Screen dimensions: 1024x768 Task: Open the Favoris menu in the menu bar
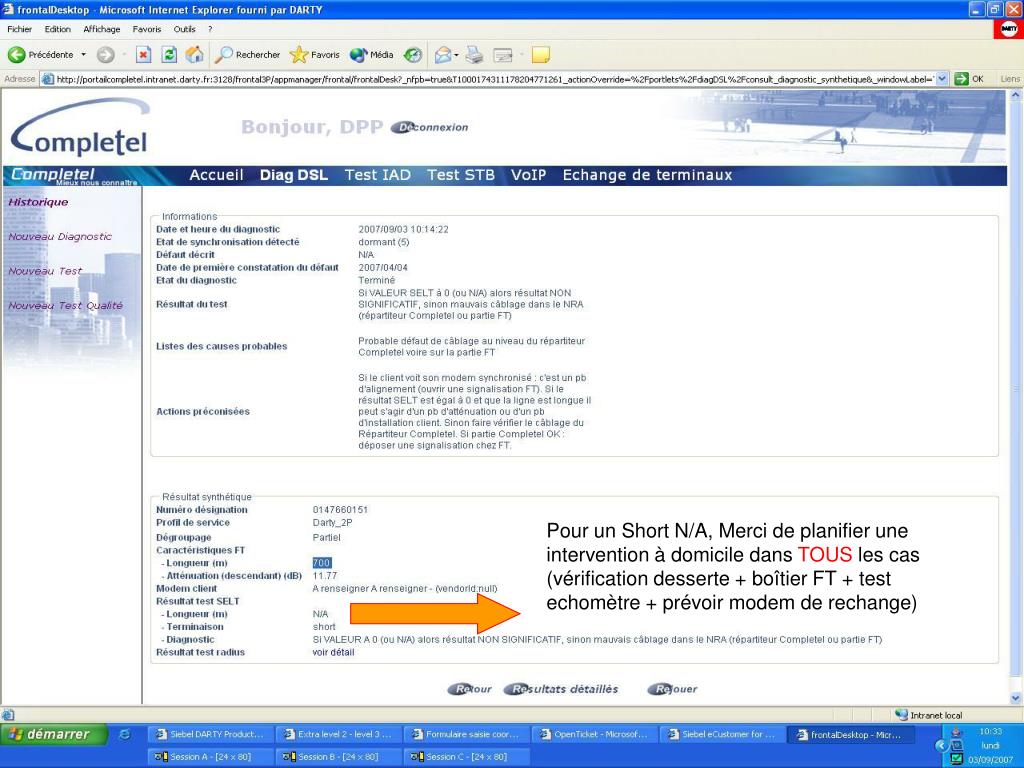coord(146,29)
